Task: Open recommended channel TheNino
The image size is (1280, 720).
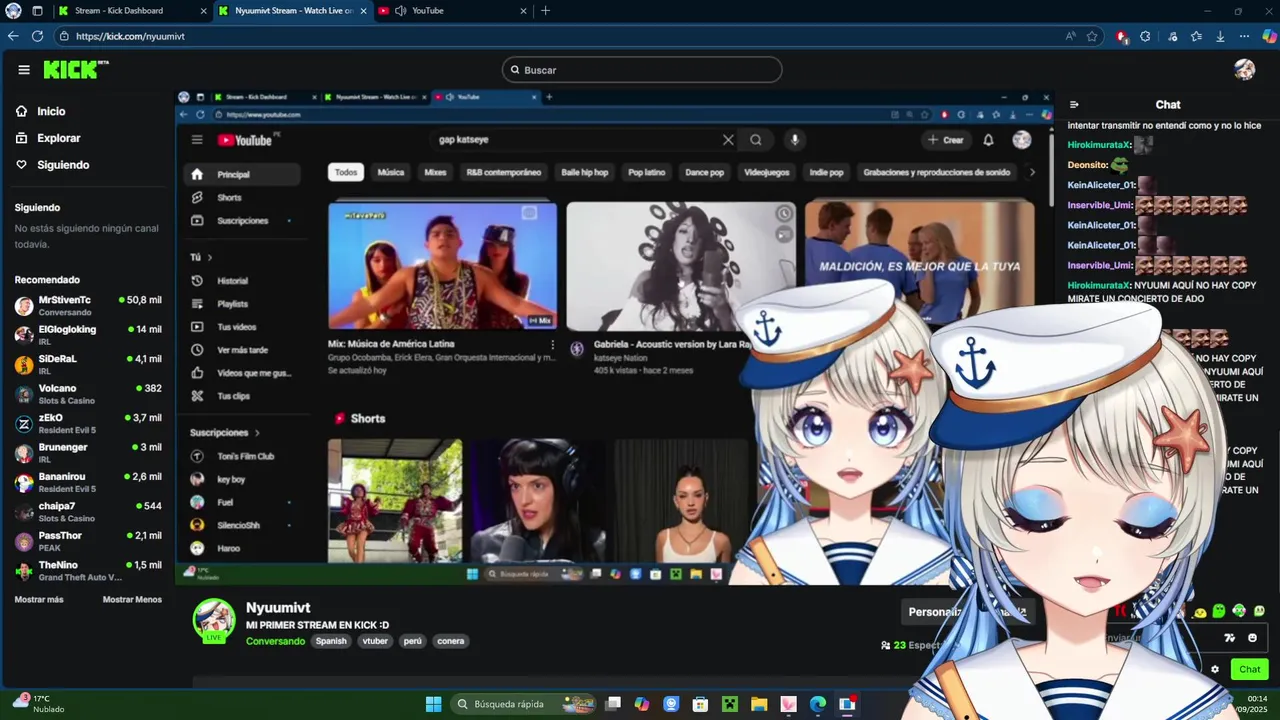Action: (x=88, y=570)
